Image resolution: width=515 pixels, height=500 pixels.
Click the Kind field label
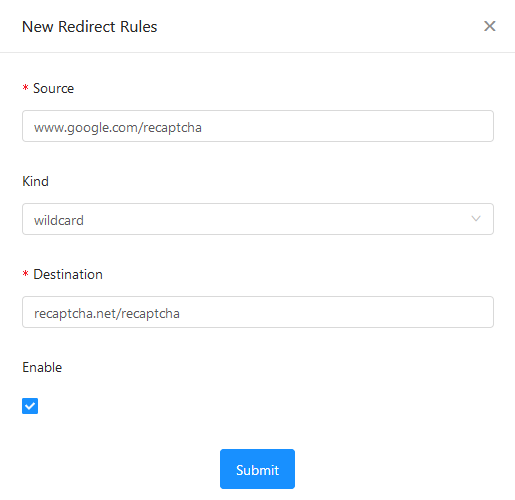click(35, 181)
